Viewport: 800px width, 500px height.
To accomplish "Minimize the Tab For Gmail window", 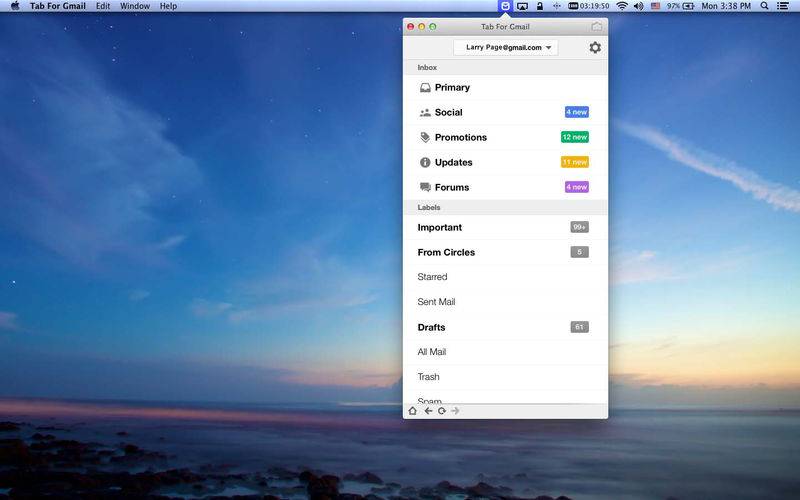I will 421,27.
